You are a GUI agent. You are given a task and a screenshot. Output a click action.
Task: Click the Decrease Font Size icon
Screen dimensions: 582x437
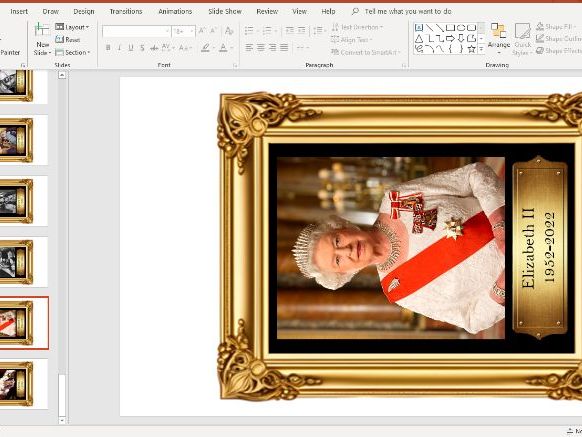coord(213,31)
